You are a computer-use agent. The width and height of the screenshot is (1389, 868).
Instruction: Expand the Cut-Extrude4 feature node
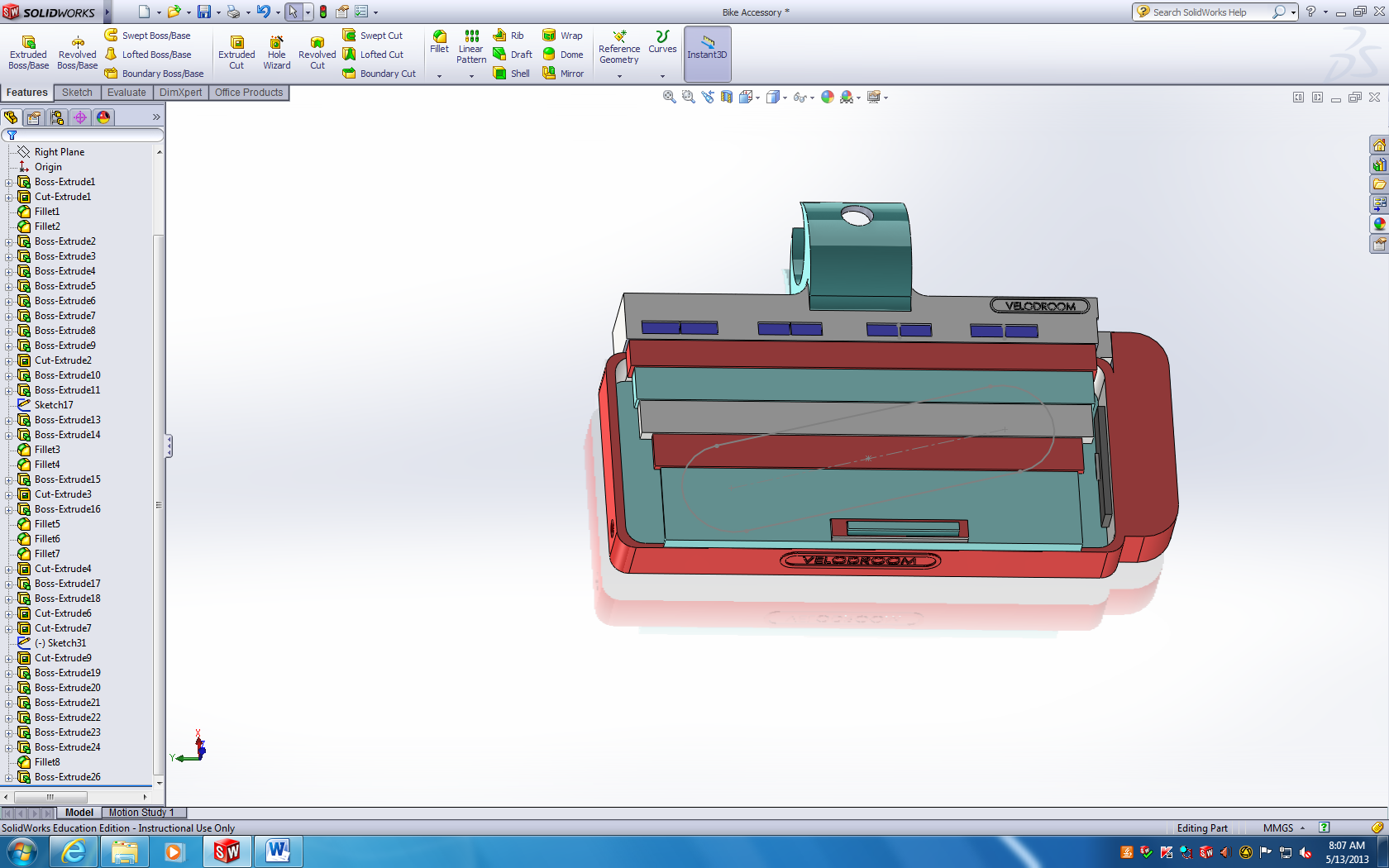pos(9,569)
